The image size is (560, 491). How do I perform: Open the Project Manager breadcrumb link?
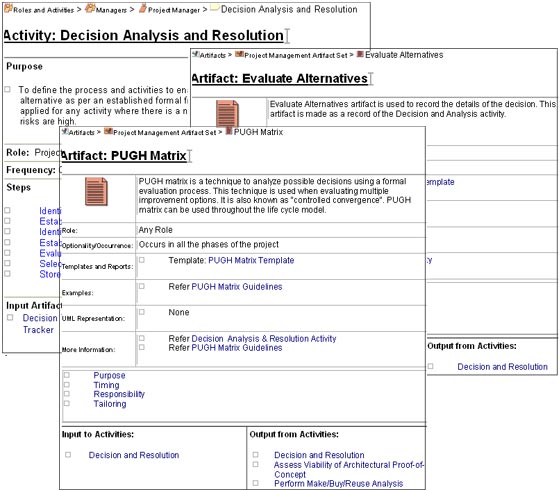[174, 10]
